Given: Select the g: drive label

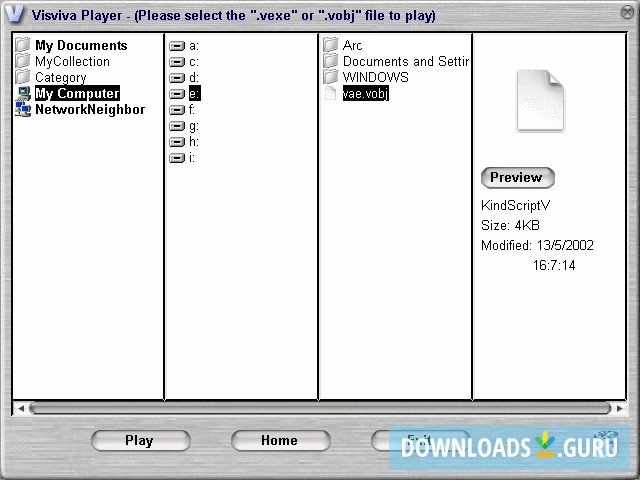Looking at the screenshot, I should [194, 126].
